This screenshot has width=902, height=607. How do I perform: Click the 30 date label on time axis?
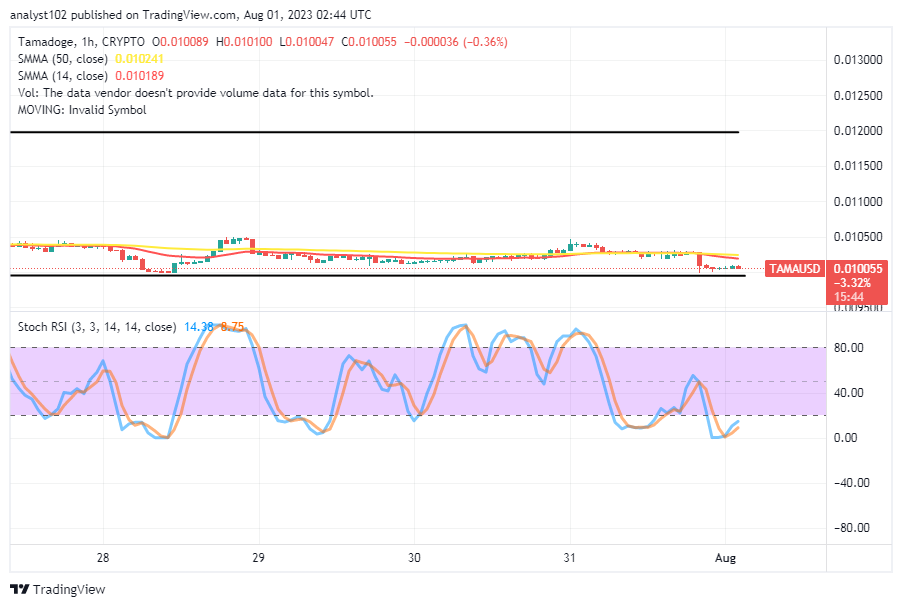pos(414,558)
